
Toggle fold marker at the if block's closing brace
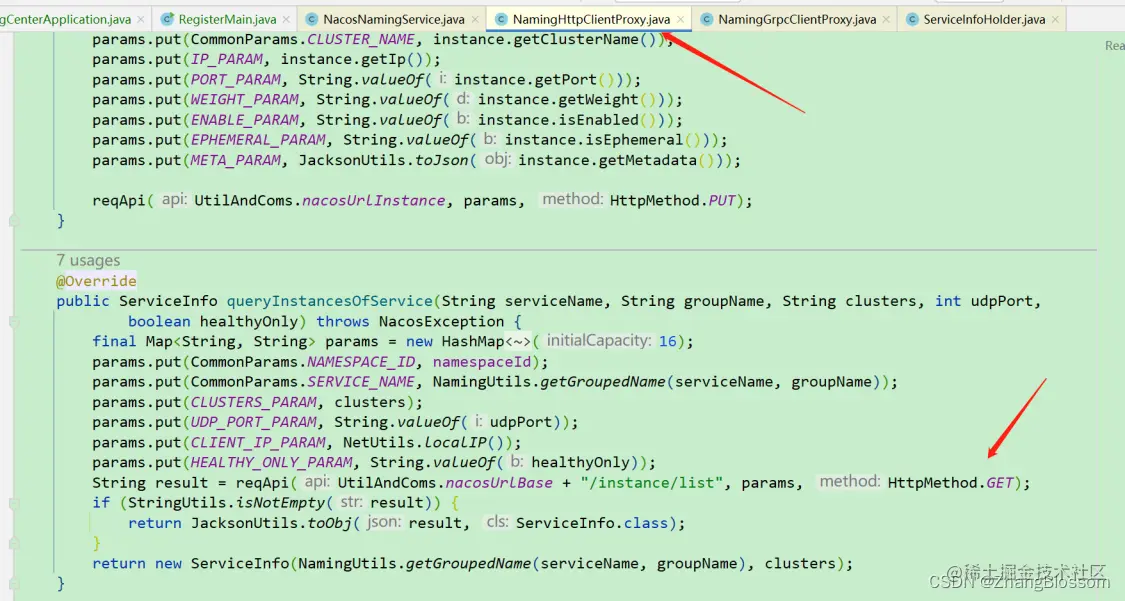point(14,544)
